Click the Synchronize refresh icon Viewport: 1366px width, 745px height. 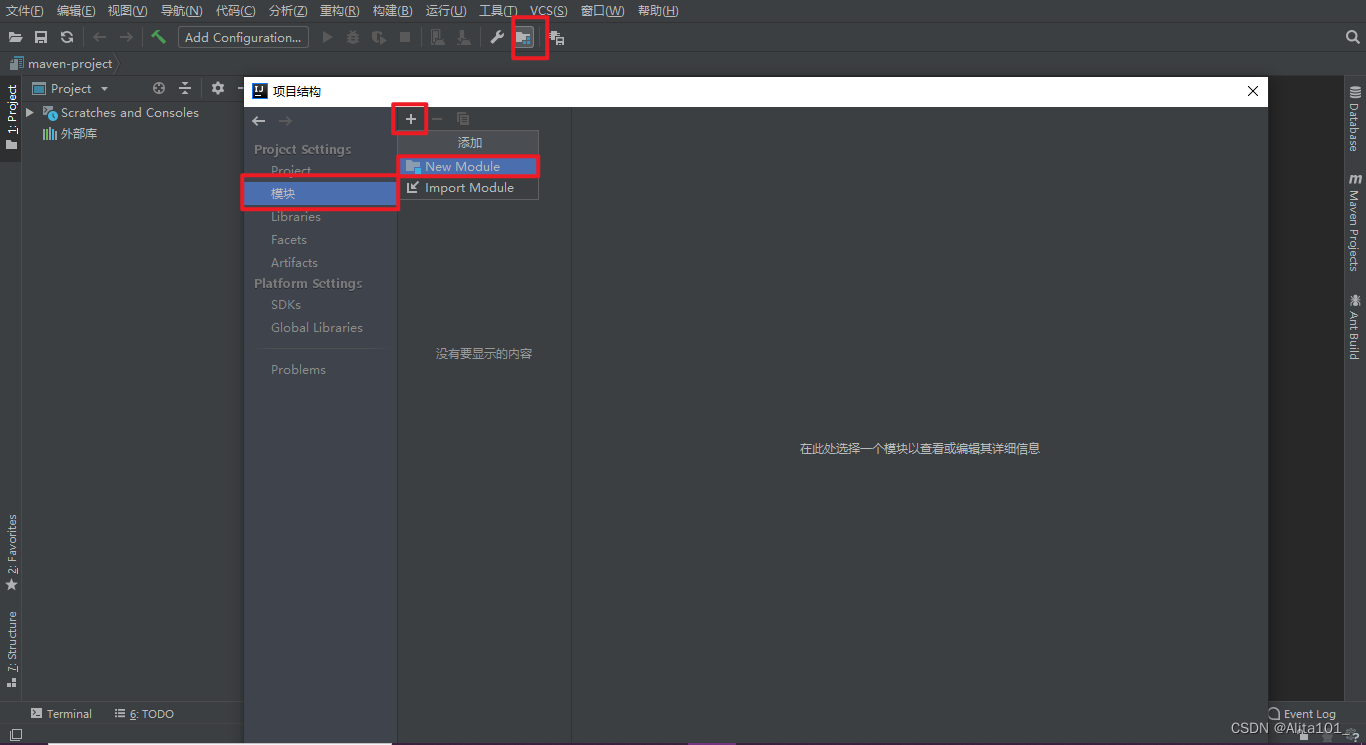click(x=67, y=37)
